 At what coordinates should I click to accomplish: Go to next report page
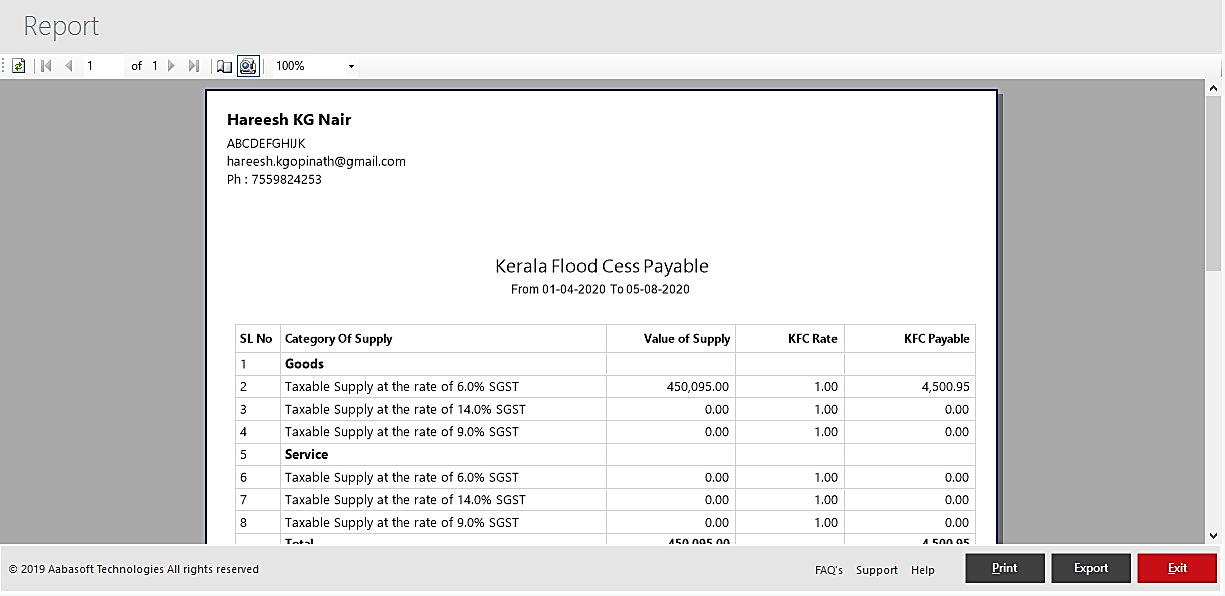[171, 66]
